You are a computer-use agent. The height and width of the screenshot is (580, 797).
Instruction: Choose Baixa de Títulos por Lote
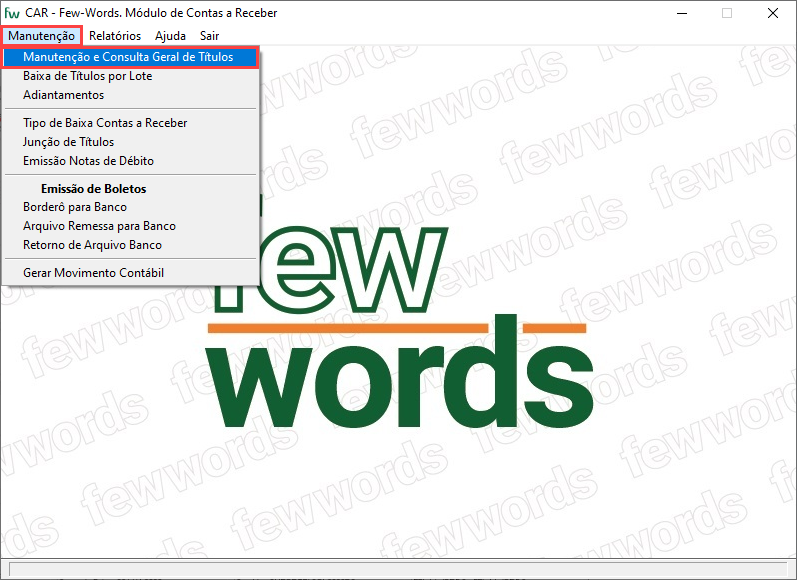[131, 76]
